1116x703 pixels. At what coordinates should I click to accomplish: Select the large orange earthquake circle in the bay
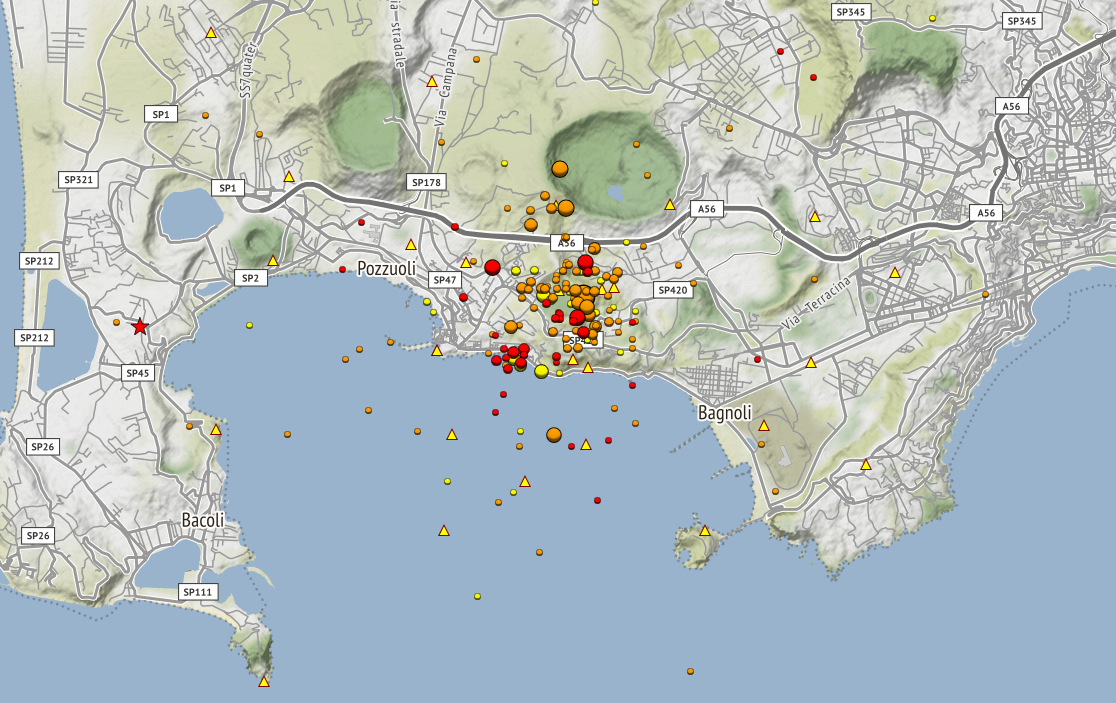[554, 434]
